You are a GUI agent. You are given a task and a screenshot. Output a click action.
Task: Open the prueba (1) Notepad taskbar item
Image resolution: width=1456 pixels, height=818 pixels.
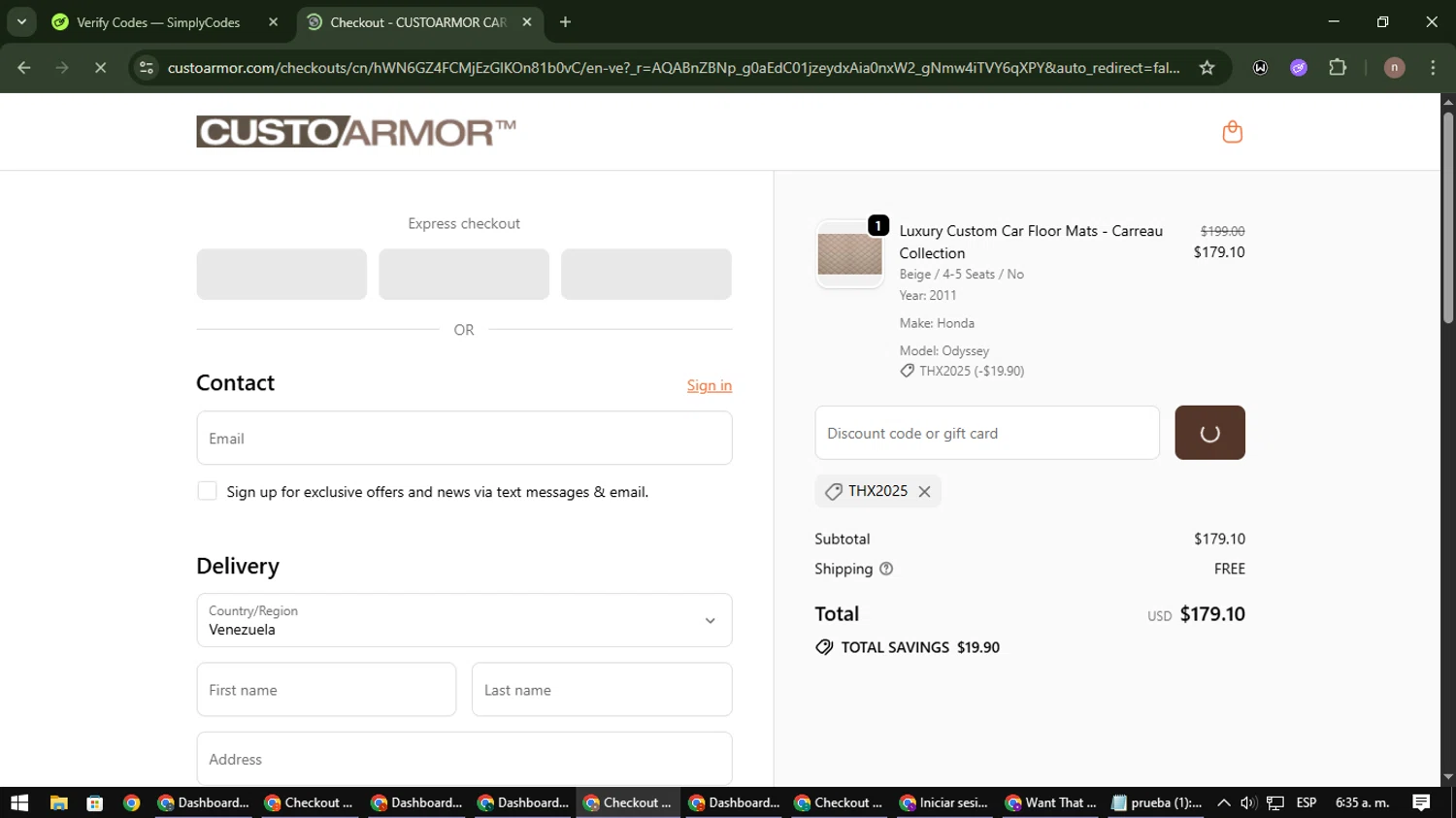[1157, 802]
